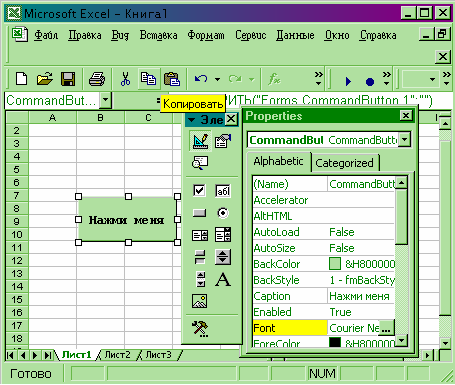
Task: Open the Name Box dropdown arrow
Action: click(x=105, y=100)
